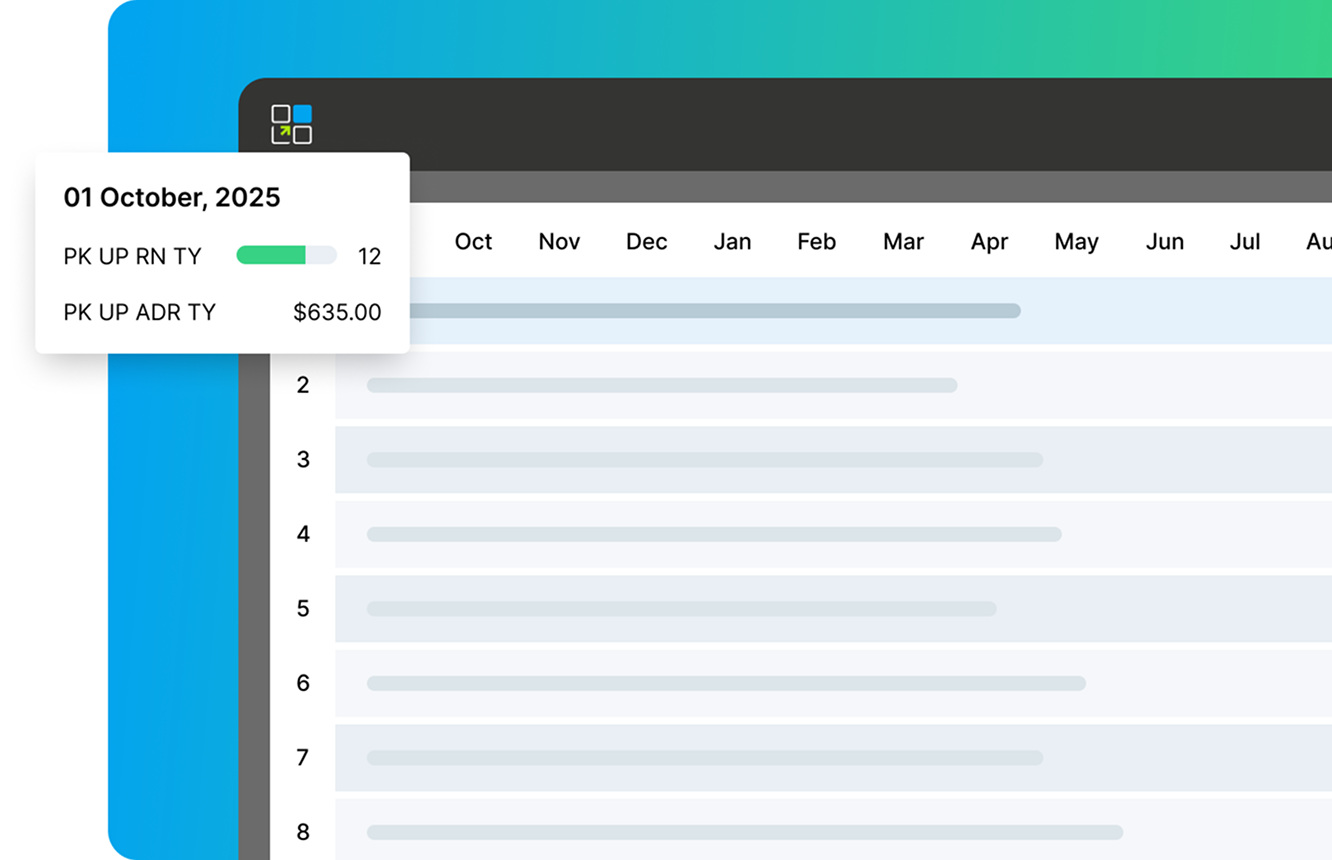Screen dimensions: 1332x860
Task: Select the Oct month column header
Action: pos(473,242)
